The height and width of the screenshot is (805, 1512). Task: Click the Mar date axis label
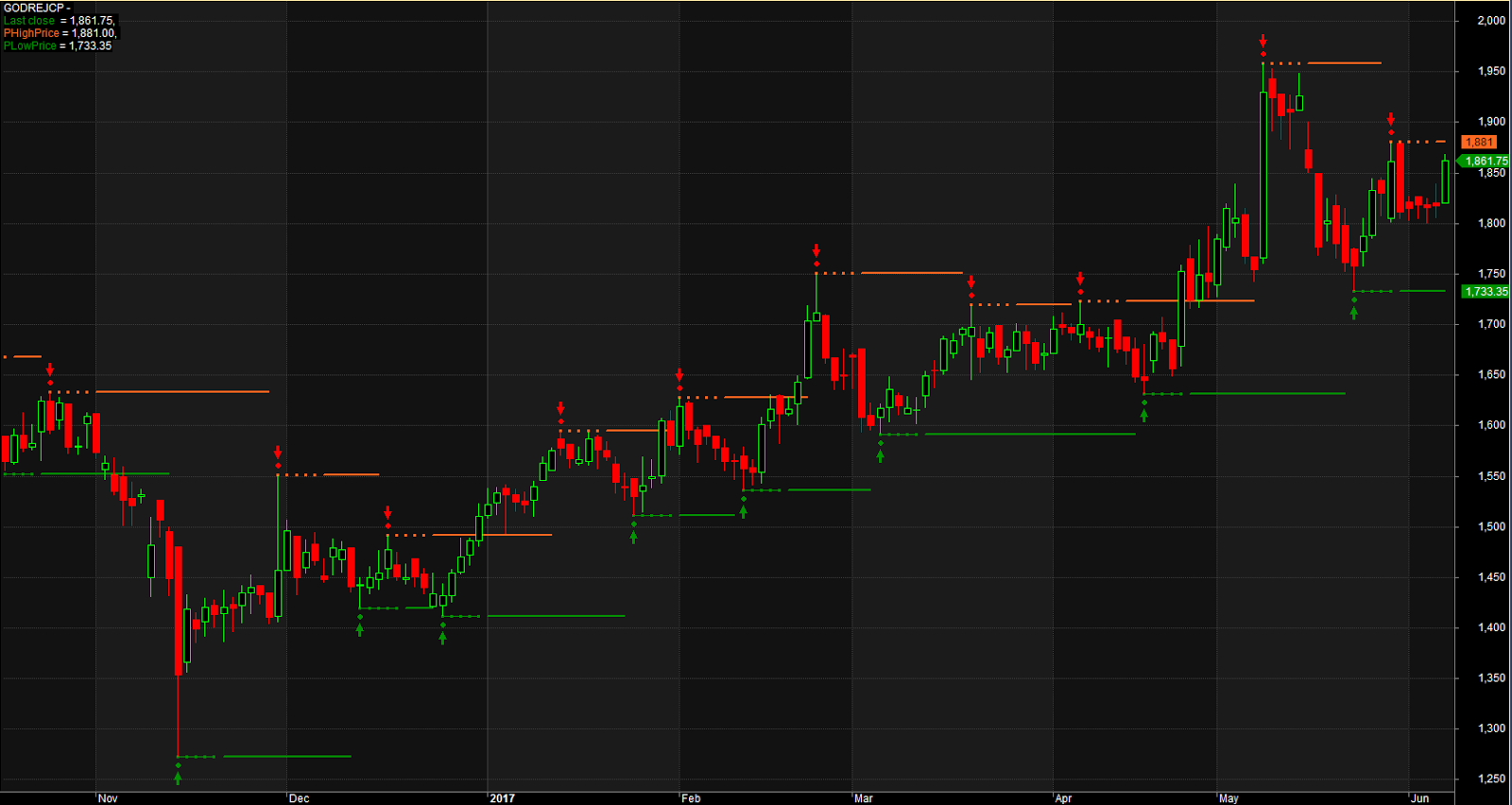864,798
